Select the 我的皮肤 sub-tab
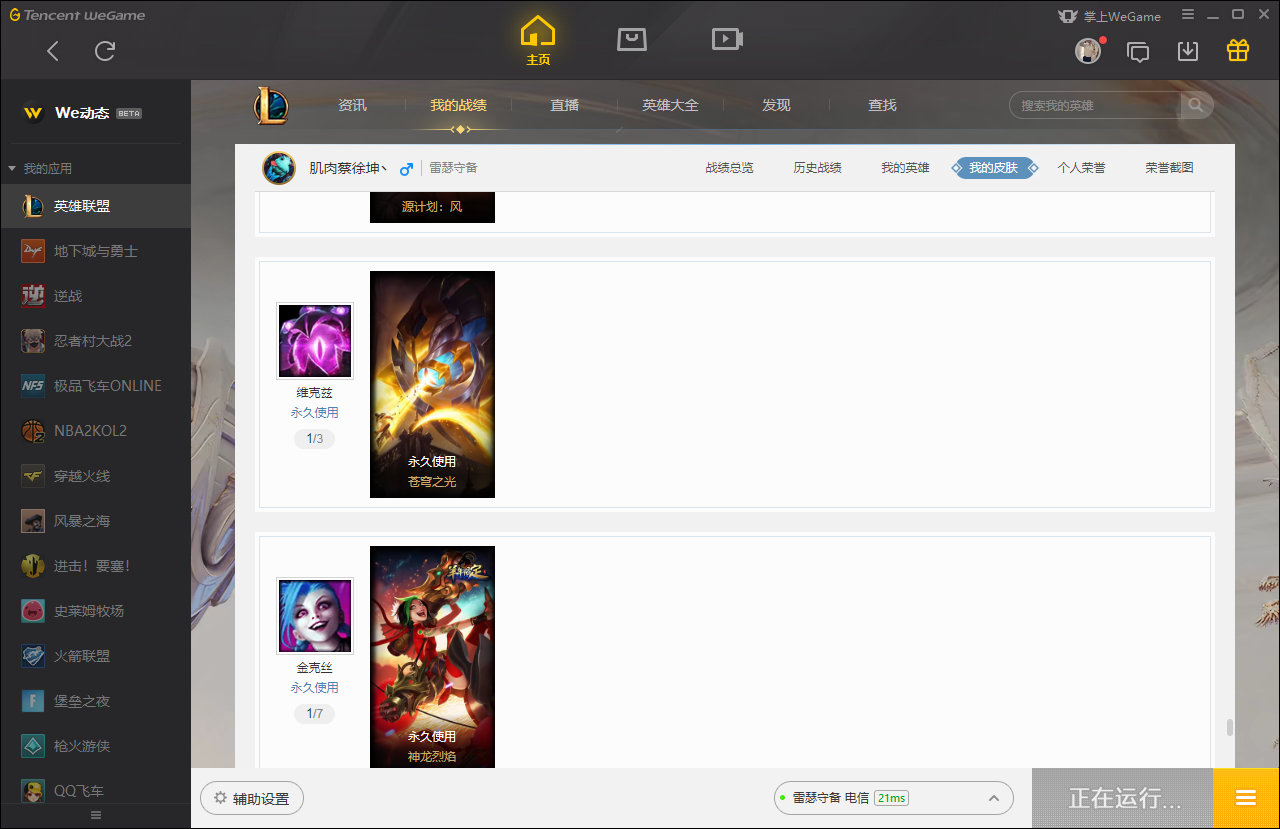This screenshot has width=1280, height=829. click(x=994, y=168)
